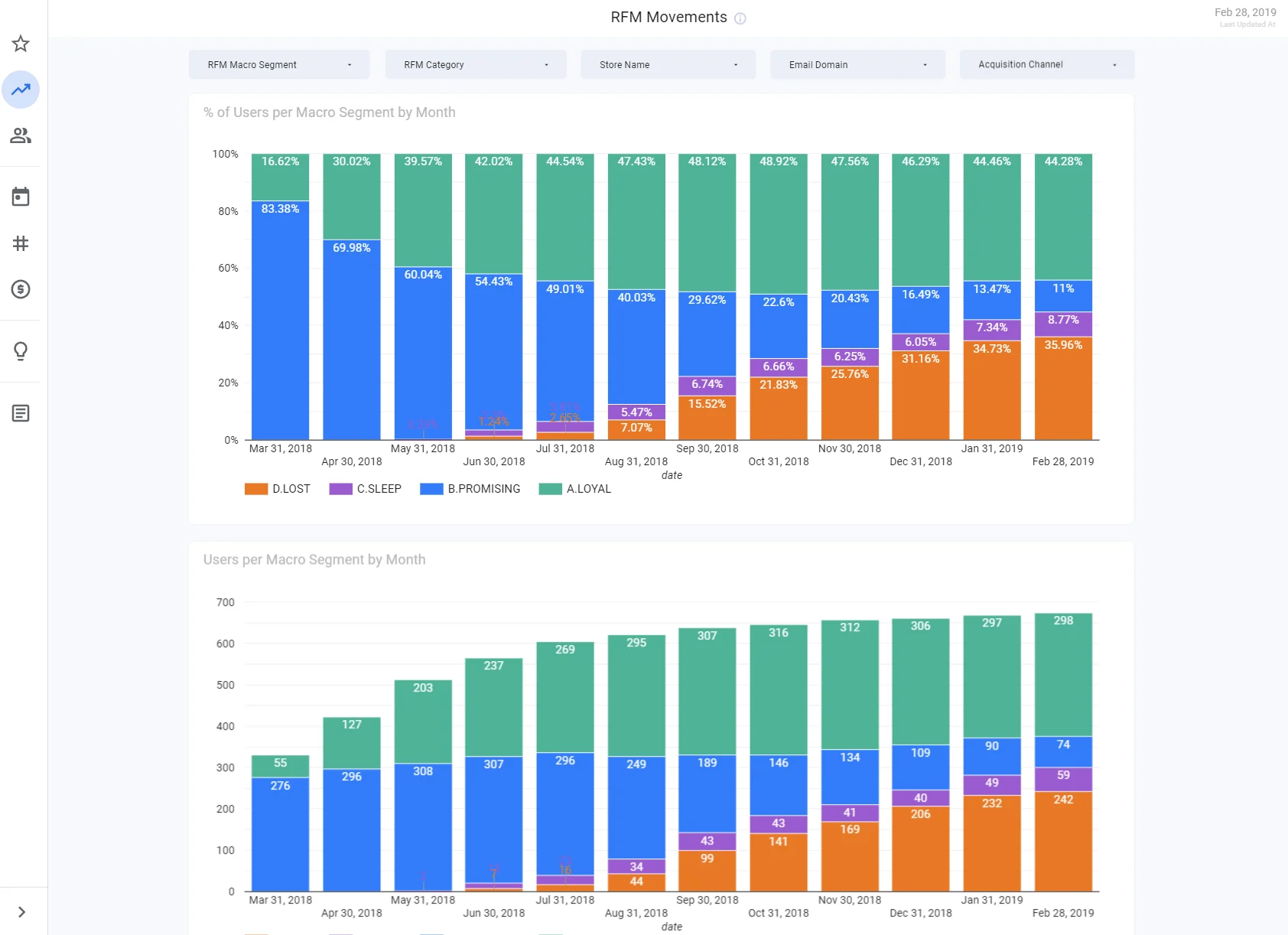Click the D.LOST orange legend swatch
1288x935 pixels.
pyautogui.click(x=256, y=489)
